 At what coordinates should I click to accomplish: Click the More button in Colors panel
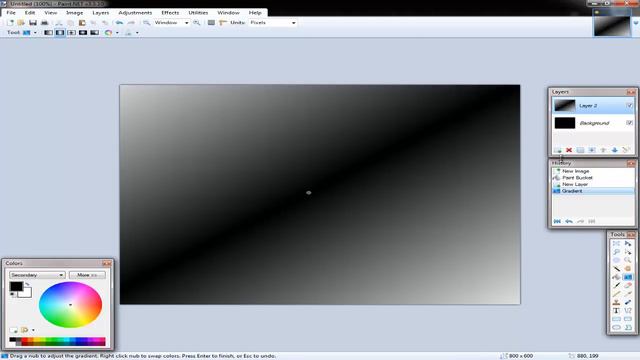(x=87, y=275)
